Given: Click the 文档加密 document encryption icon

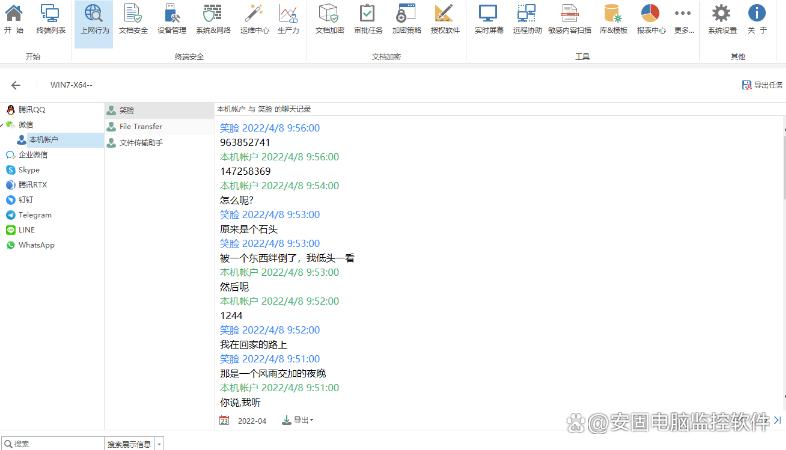Looking at the screenshot, I should (328, 19).
